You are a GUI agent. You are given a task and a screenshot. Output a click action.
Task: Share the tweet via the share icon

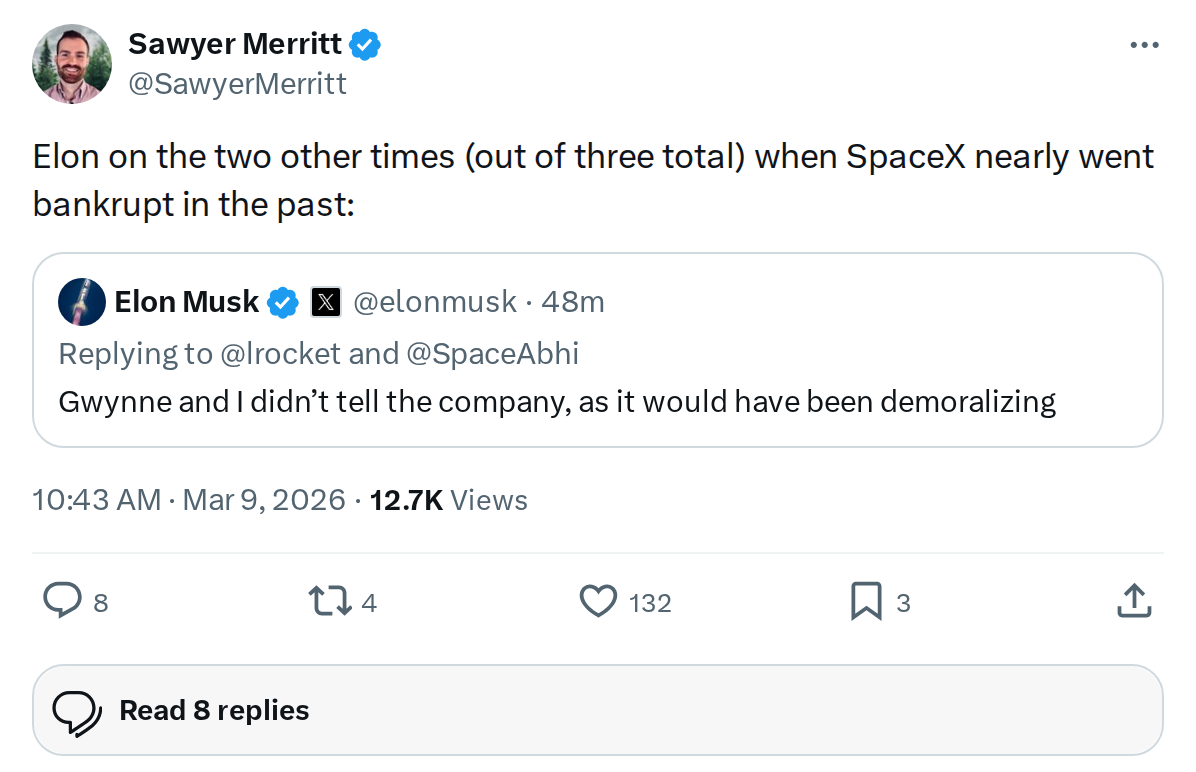point(1134,601)
